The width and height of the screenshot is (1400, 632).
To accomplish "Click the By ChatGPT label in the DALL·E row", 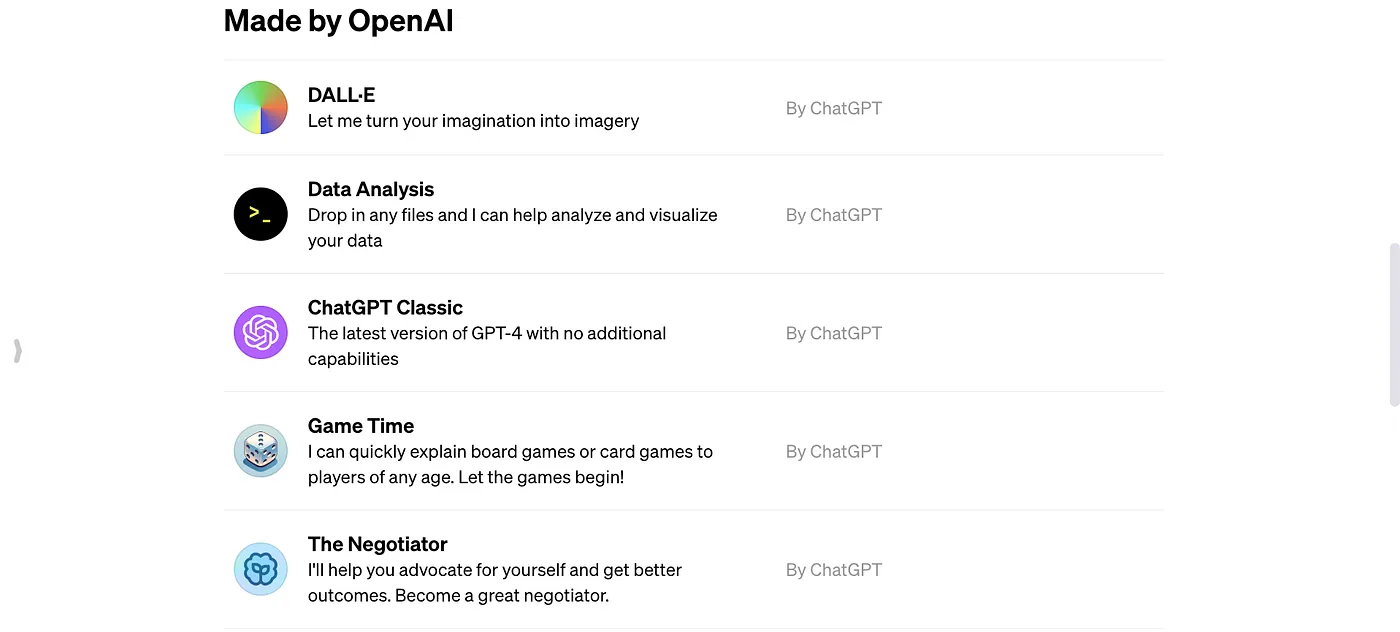I will [x=834, y=108].
